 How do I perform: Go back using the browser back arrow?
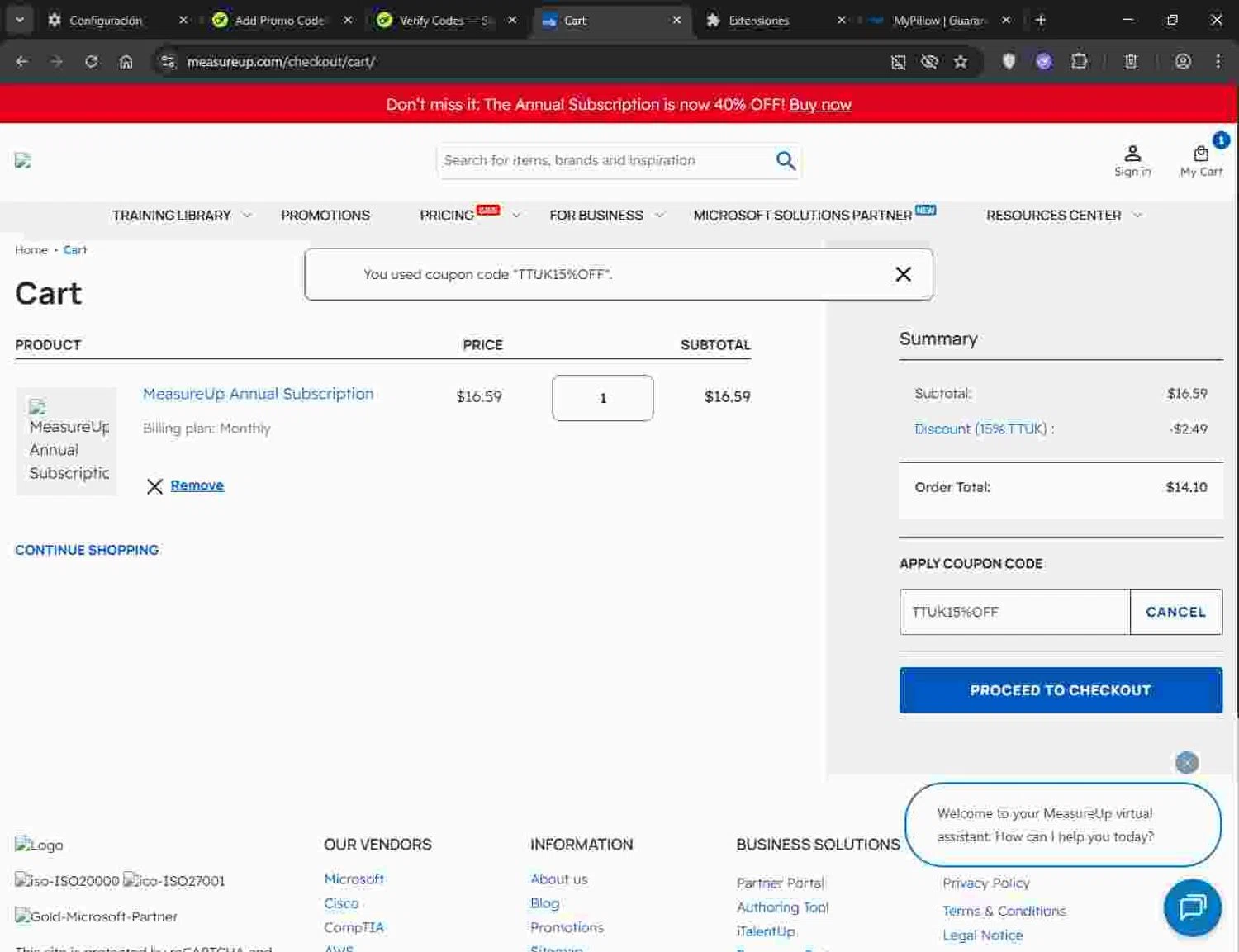click(x=22, y=61)
